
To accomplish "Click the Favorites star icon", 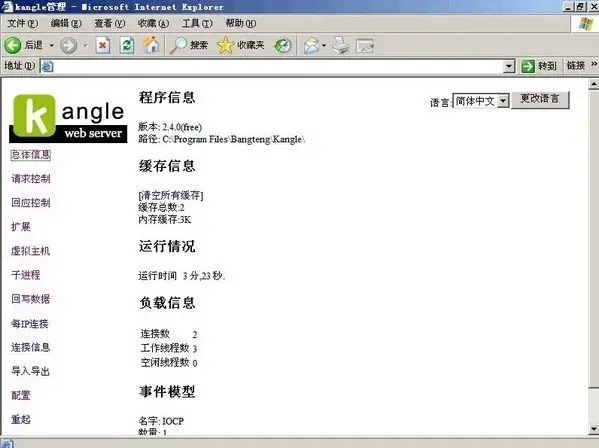I will coord(225,45).
